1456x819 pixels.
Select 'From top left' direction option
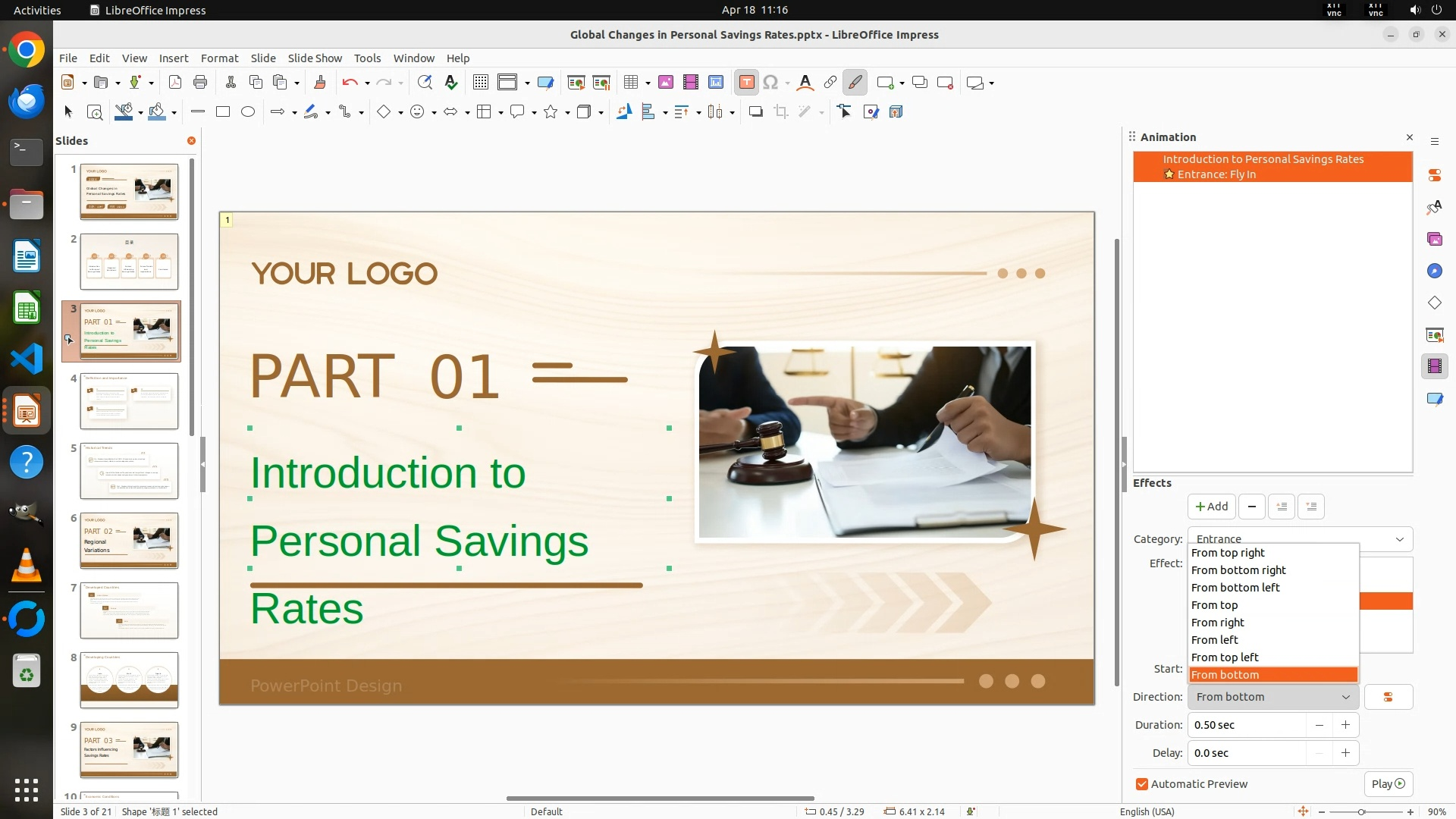pyautogui.click(x=1225, y=657)
